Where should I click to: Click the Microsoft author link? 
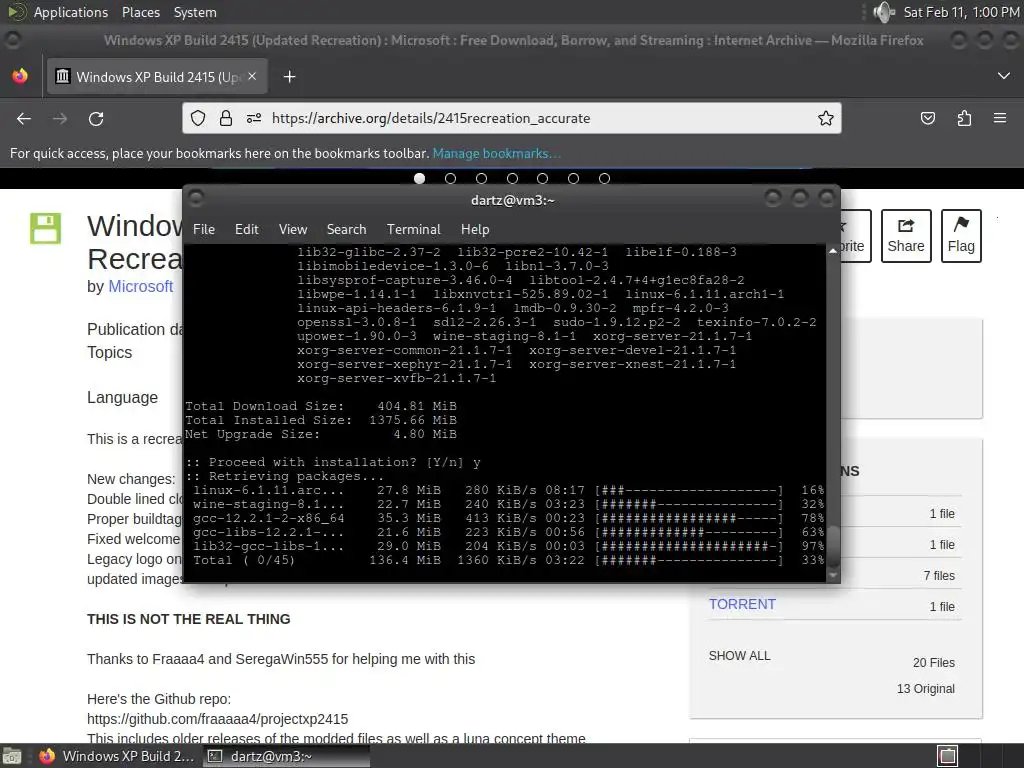[140, 287]
